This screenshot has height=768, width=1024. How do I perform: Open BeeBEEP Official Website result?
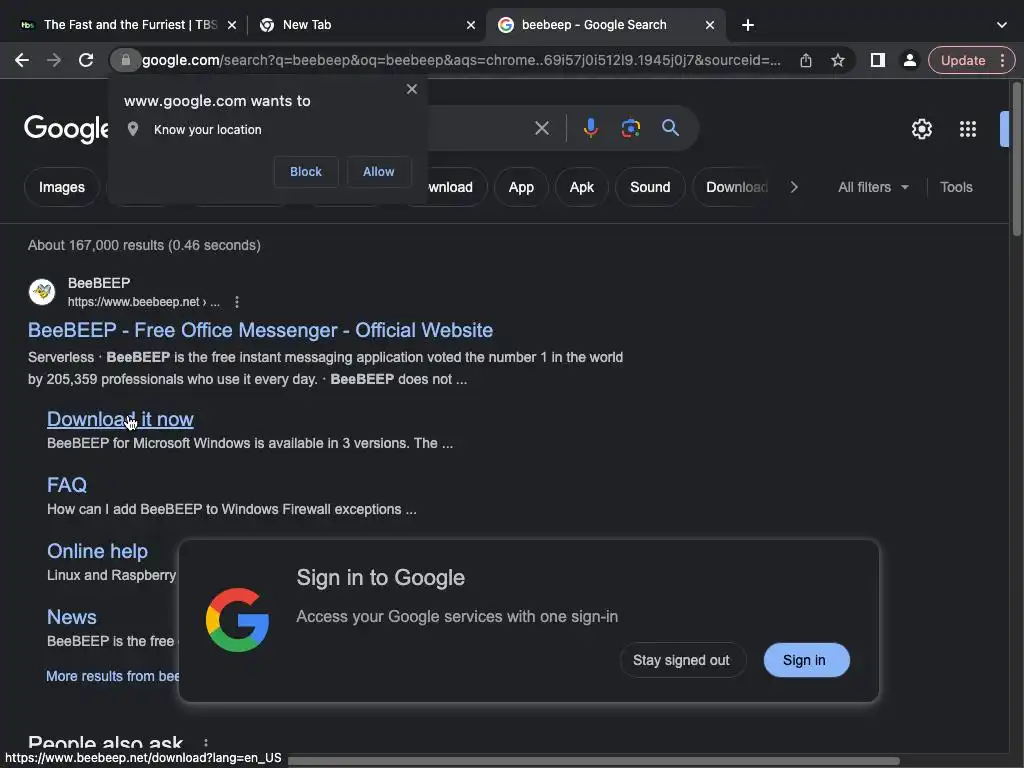(260, 330)
